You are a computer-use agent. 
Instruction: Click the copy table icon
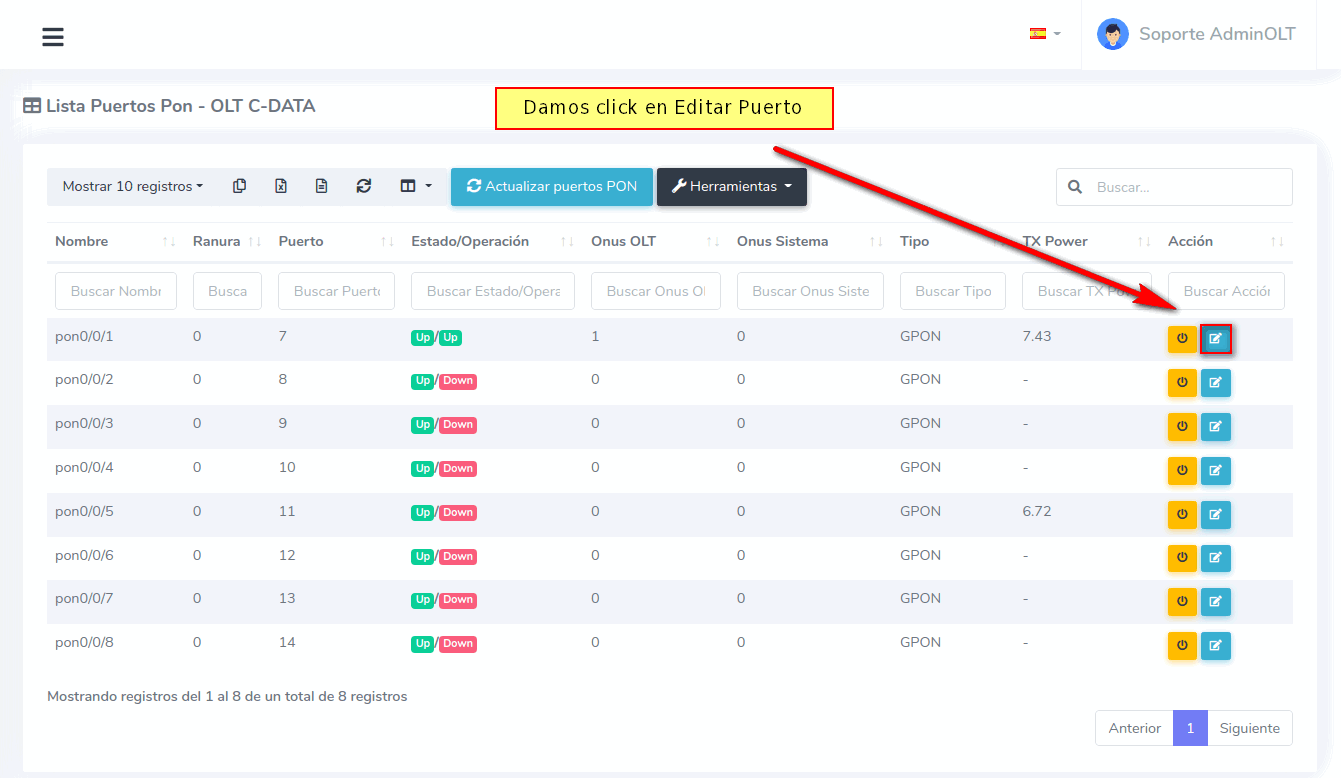(x=239, y=186)
